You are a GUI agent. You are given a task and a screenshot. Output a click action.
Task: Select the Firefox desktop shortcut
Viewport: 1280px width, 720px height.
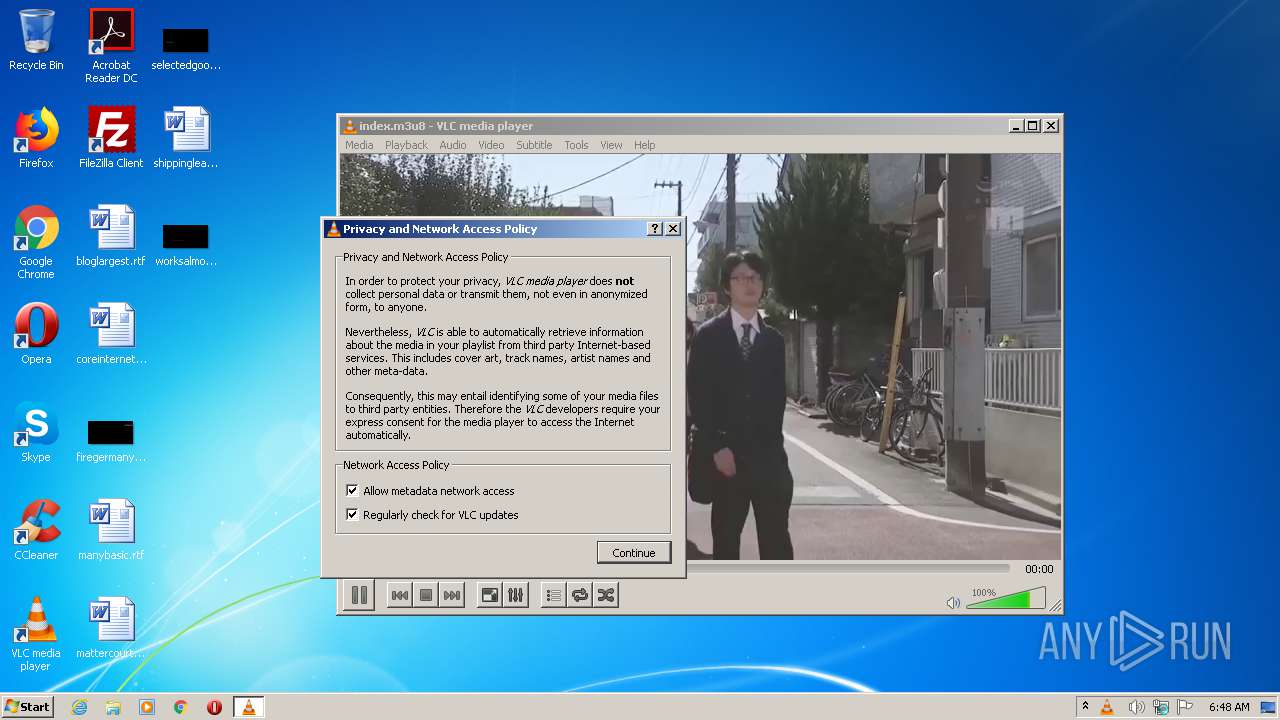[x=36, y=138]
